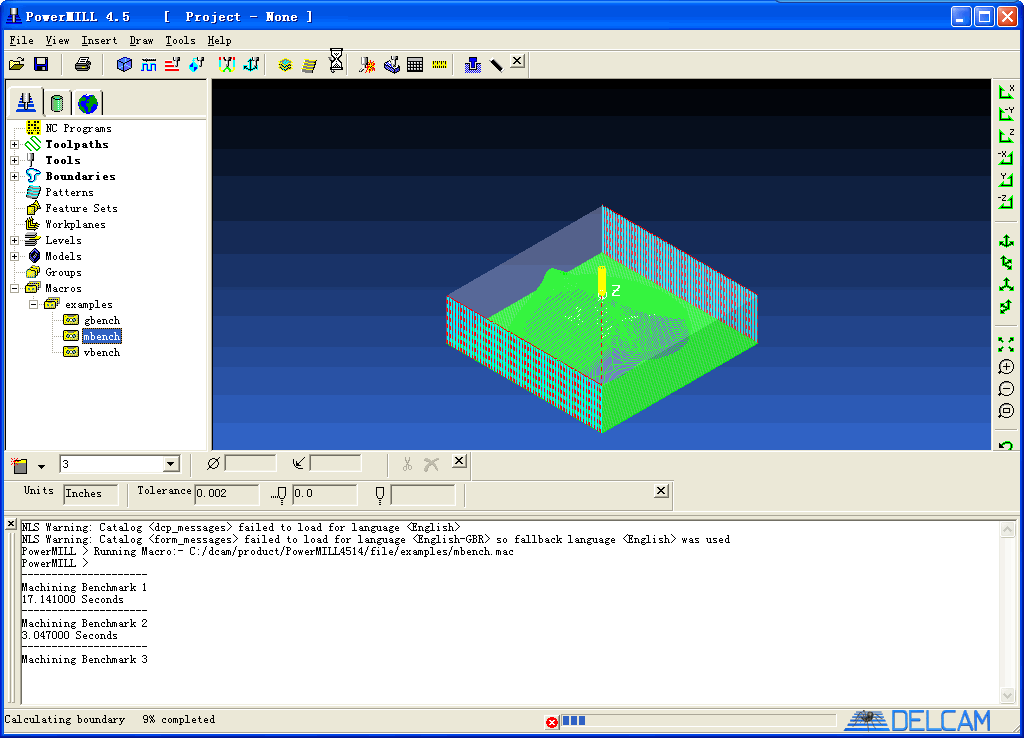Click the tool start point diamond icon
Image resolution: width=1024 pixels, height=738 pixels.
pos(197,64)
